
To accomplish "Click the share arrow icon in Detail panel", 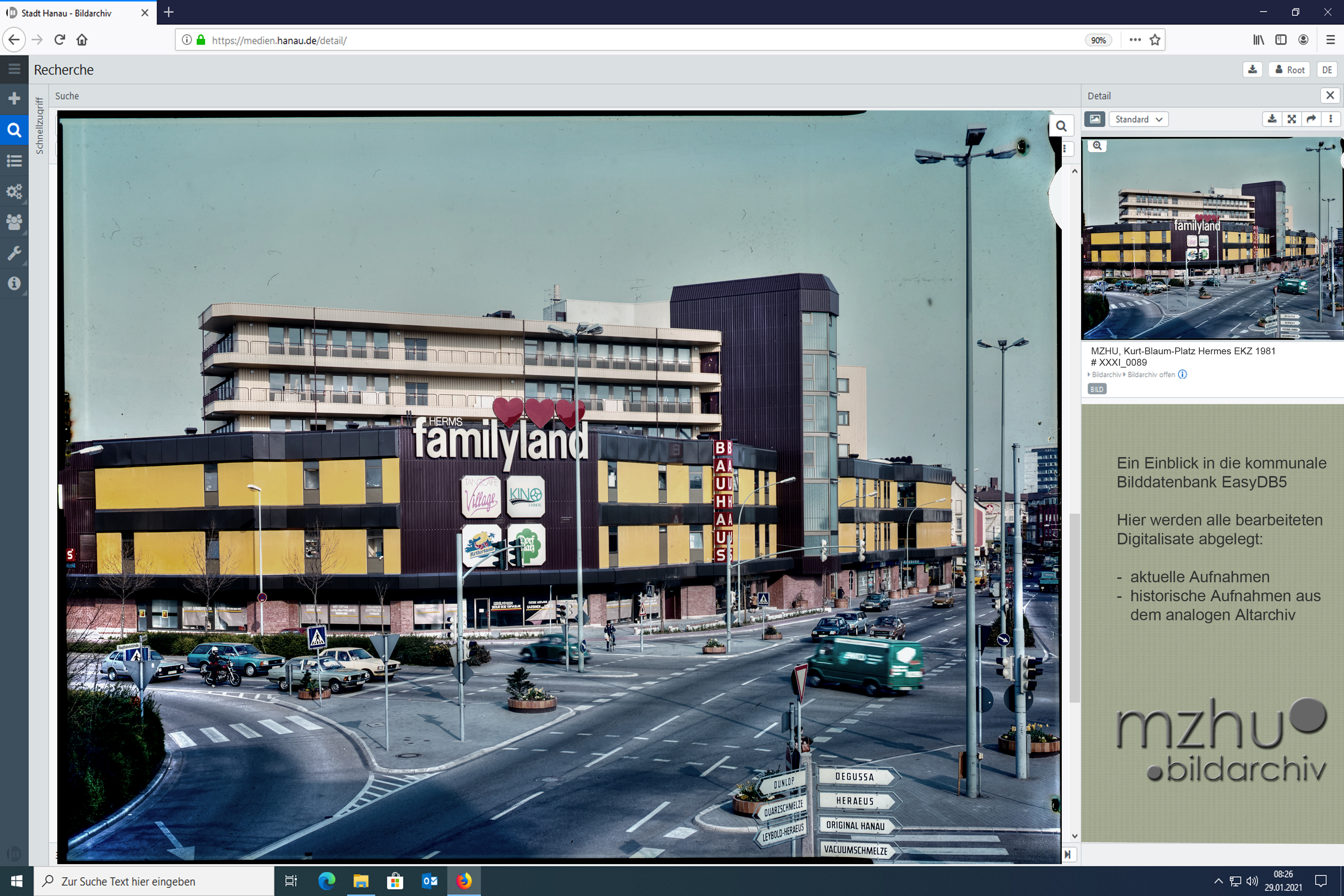I will point(1311,119).
